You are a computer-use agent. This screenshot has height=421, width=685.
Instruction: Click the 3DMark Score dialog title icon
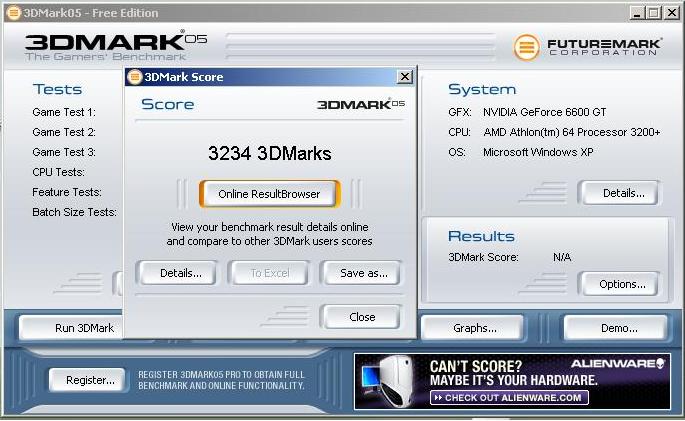pyautogui.click(x=134, y=77)
